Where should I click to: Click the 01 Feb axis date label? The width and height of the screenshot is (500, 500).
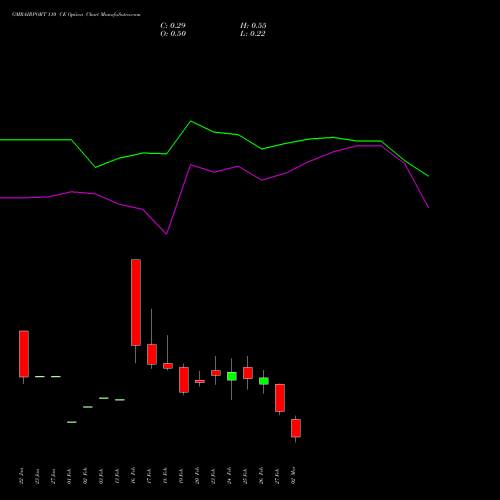[70, 476]
